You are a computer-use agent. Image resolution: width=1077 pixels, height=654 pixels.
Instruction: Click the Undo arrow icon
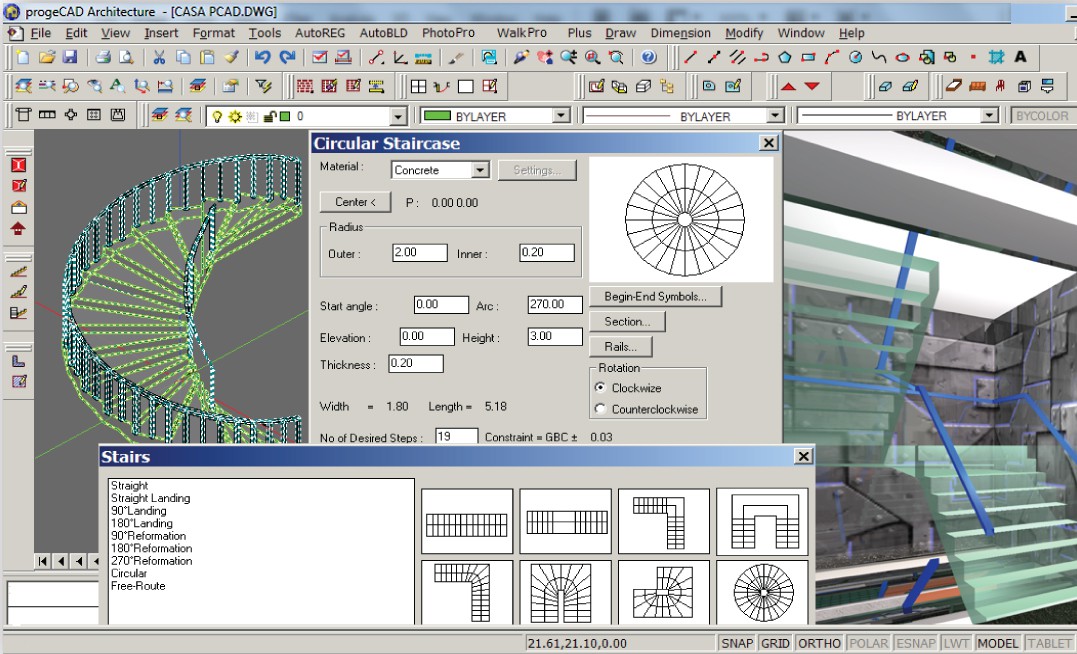point(263,58)
